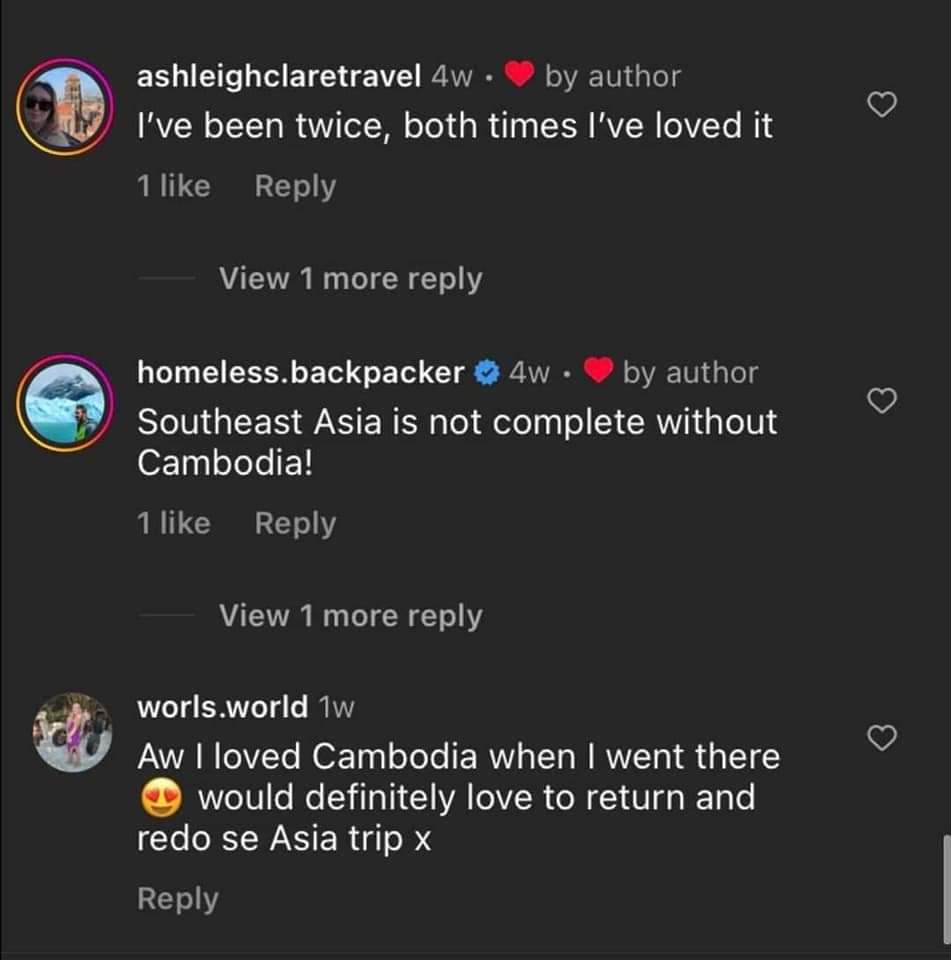Open worls.world username link
The height and width of the screenshot is (960, 951).
[x=222, y=707]
